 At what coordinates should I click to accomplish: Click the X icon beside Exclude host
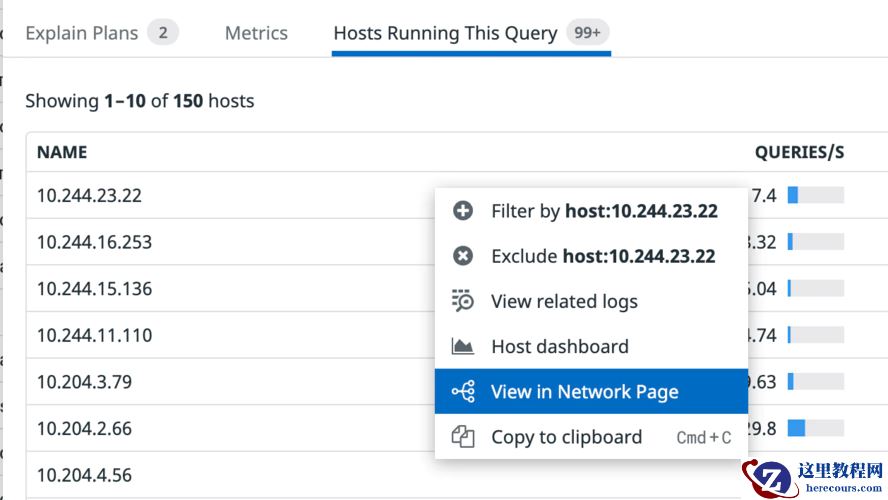pyautogui.click(x=462, y=256)
